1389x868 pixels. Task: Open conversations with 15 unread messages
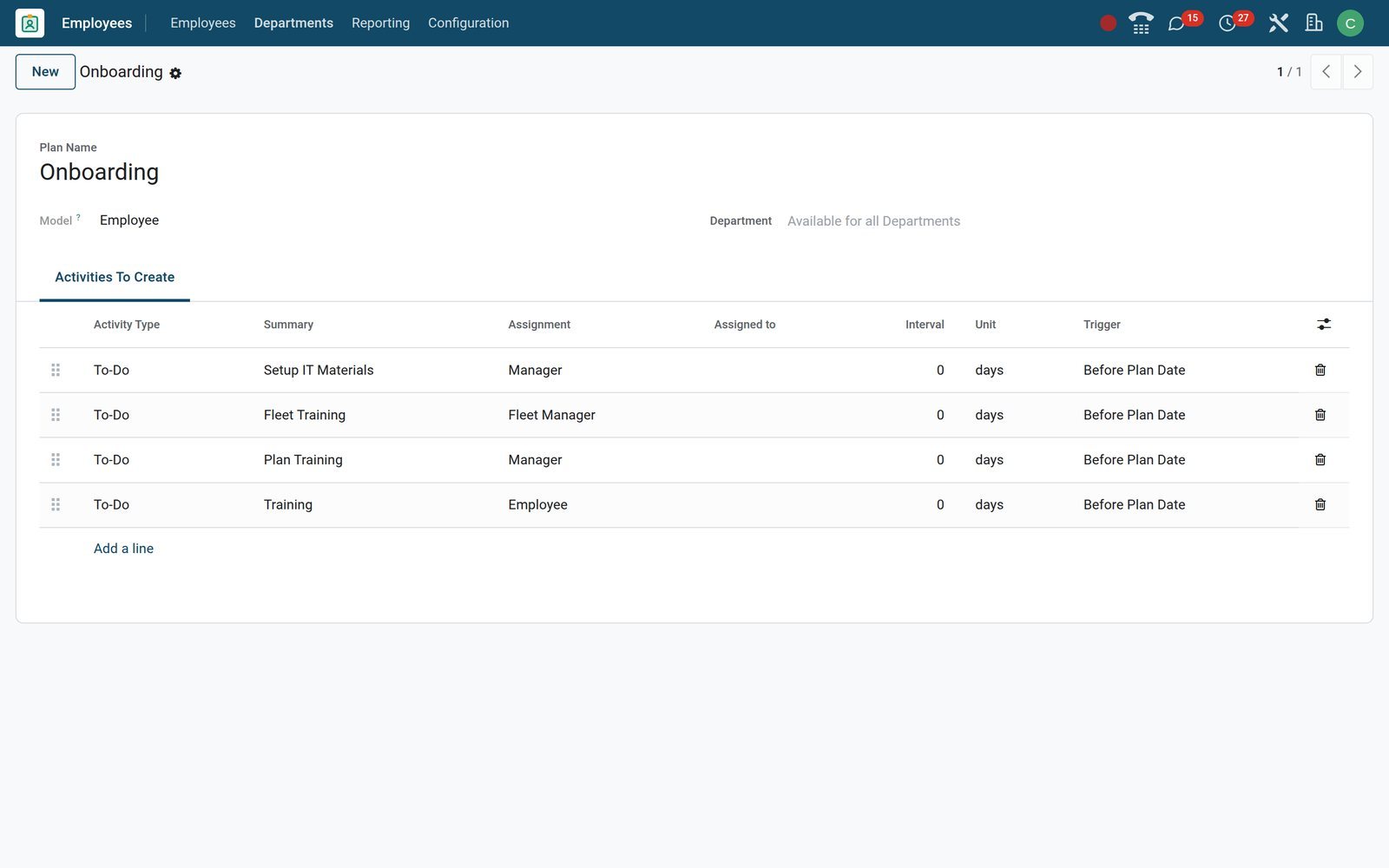click(x=1184, y=22)
